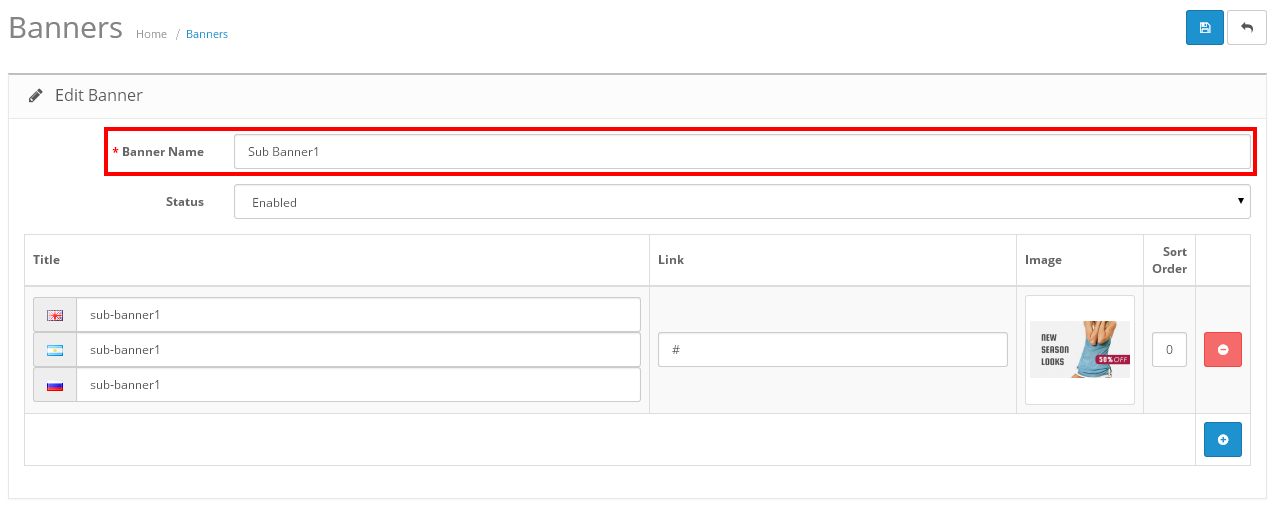Click the Russian flag icon
The height and width of the screenshot is (507, 1279).
pos(55,385)
